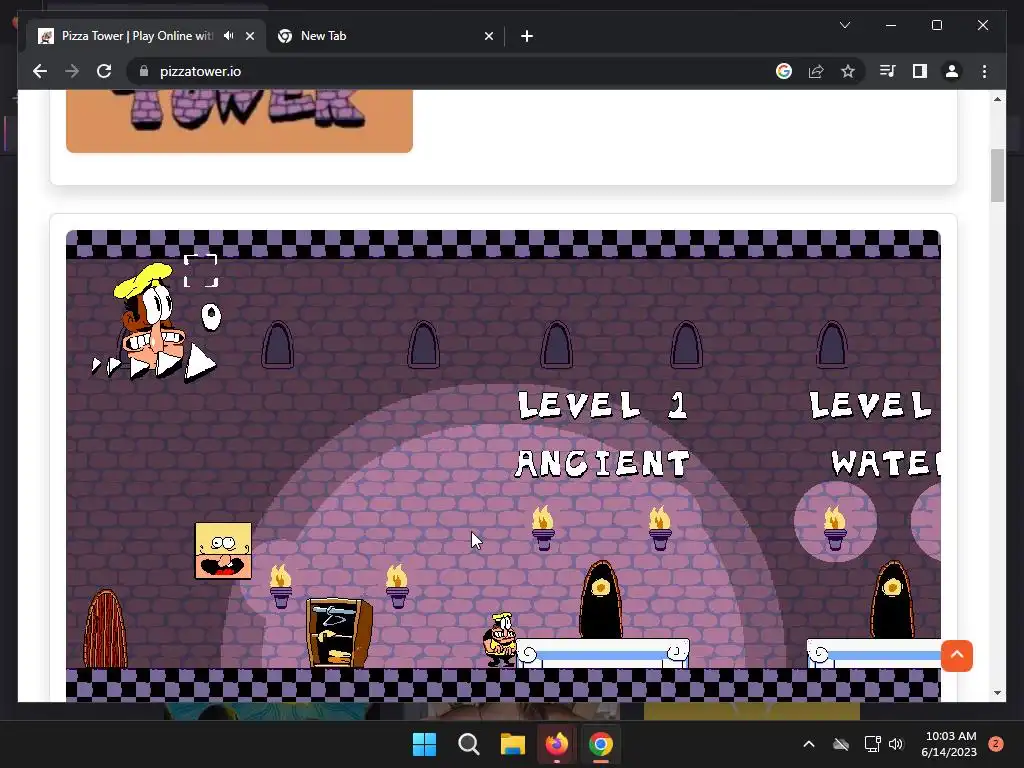Viewport: 1024px width, 768px height.
Task: Mute the Pizza Tower tab audio
Action: click(x=228, y=36)
